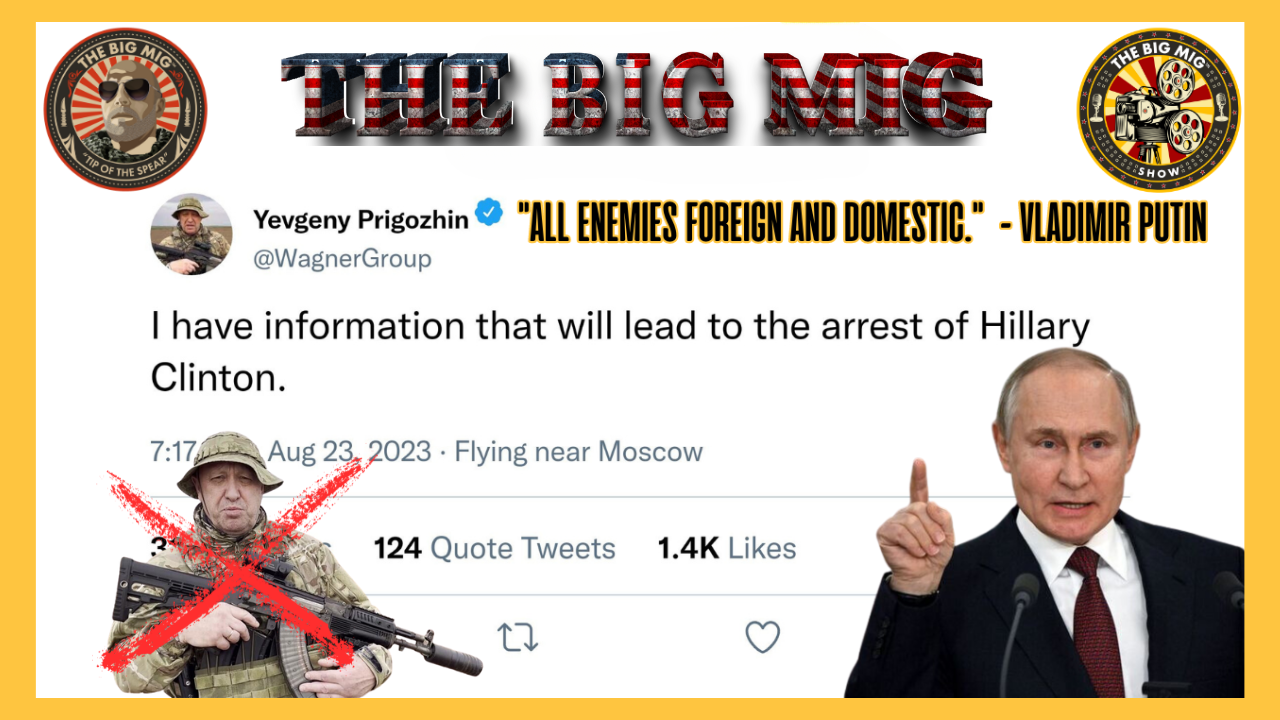View the 1.4K Likes list
The height and width of the screenshot is (720, 1280).
click(726, 548)
